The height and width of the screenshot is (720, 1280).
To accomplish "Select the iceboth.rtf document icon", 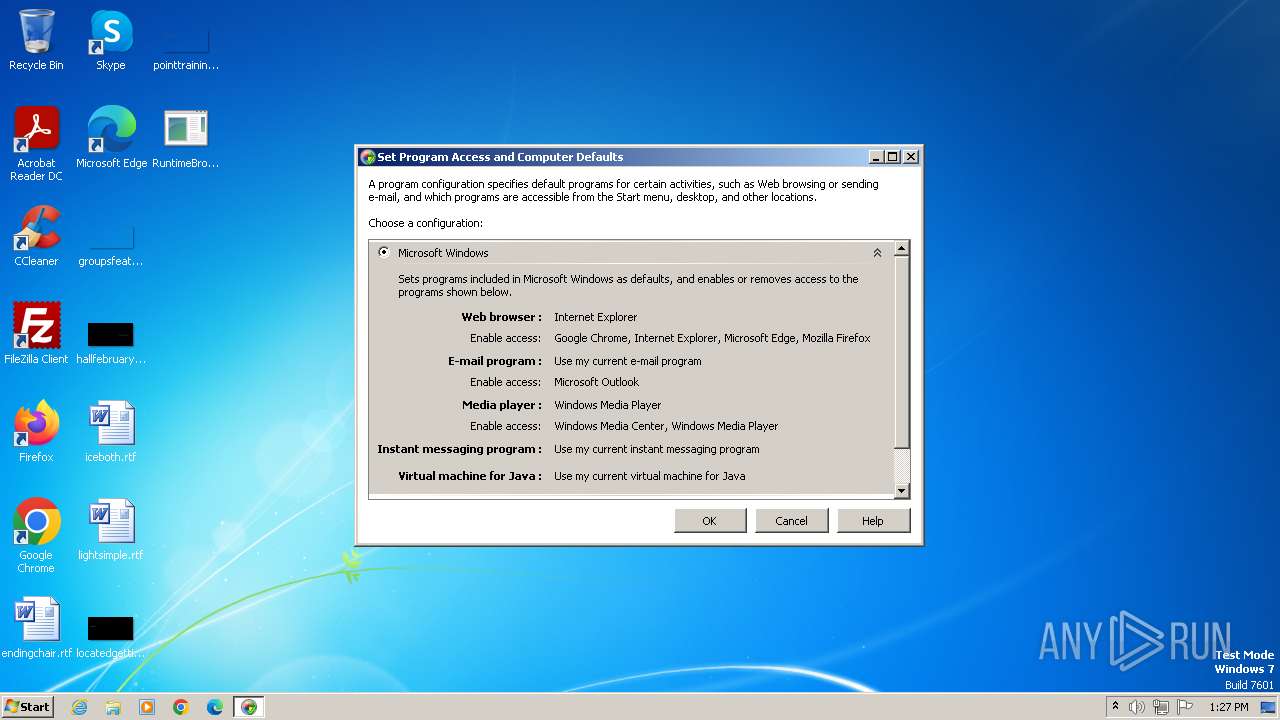I will [x=111, y=432].
